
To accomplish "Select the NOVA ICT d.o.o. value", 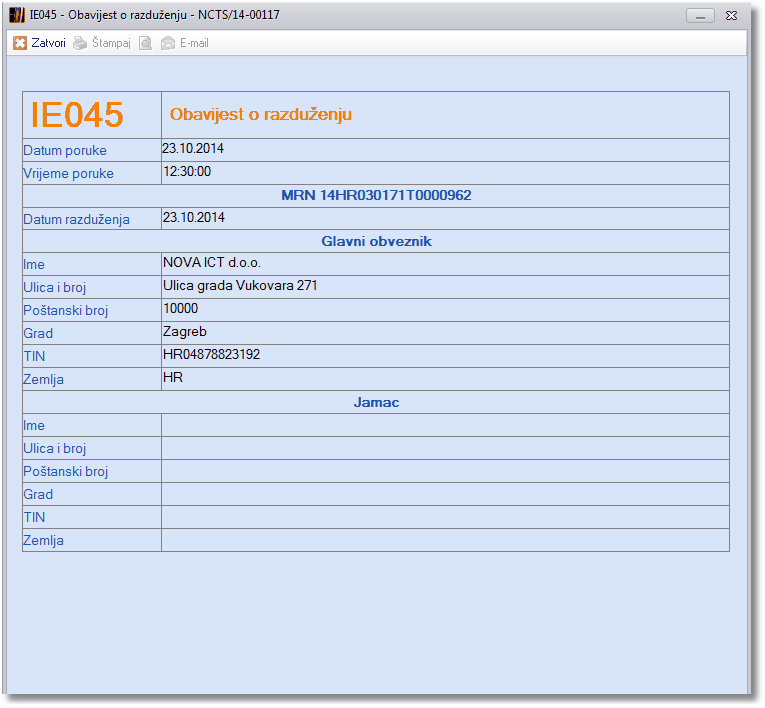I will click(212, 263).
